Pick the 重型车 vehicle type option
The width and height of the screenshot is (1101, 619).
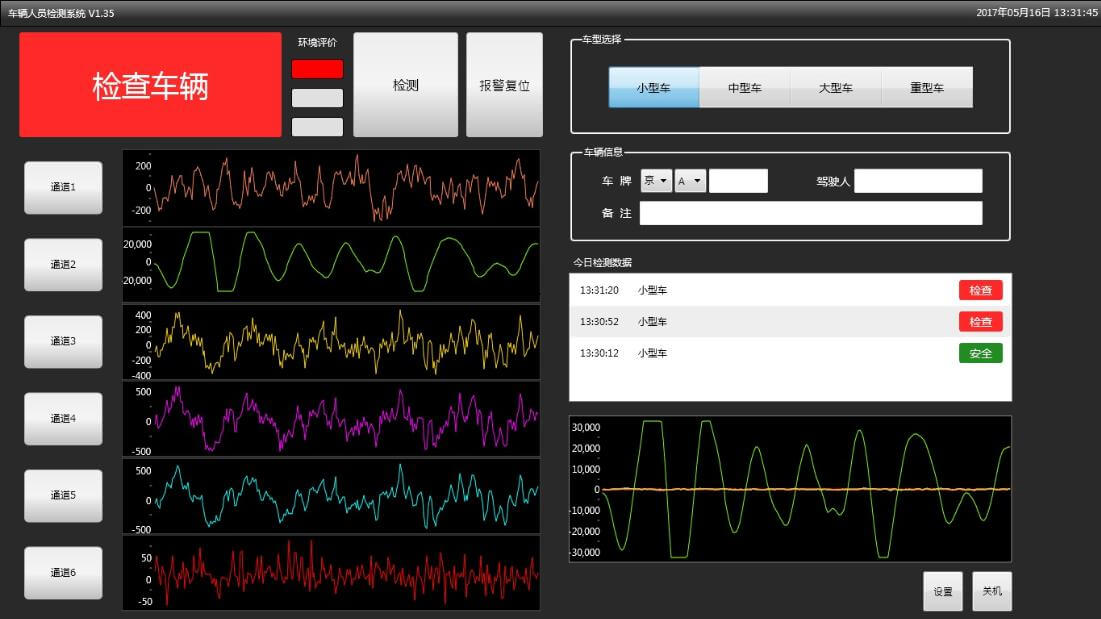pos(926,88)
